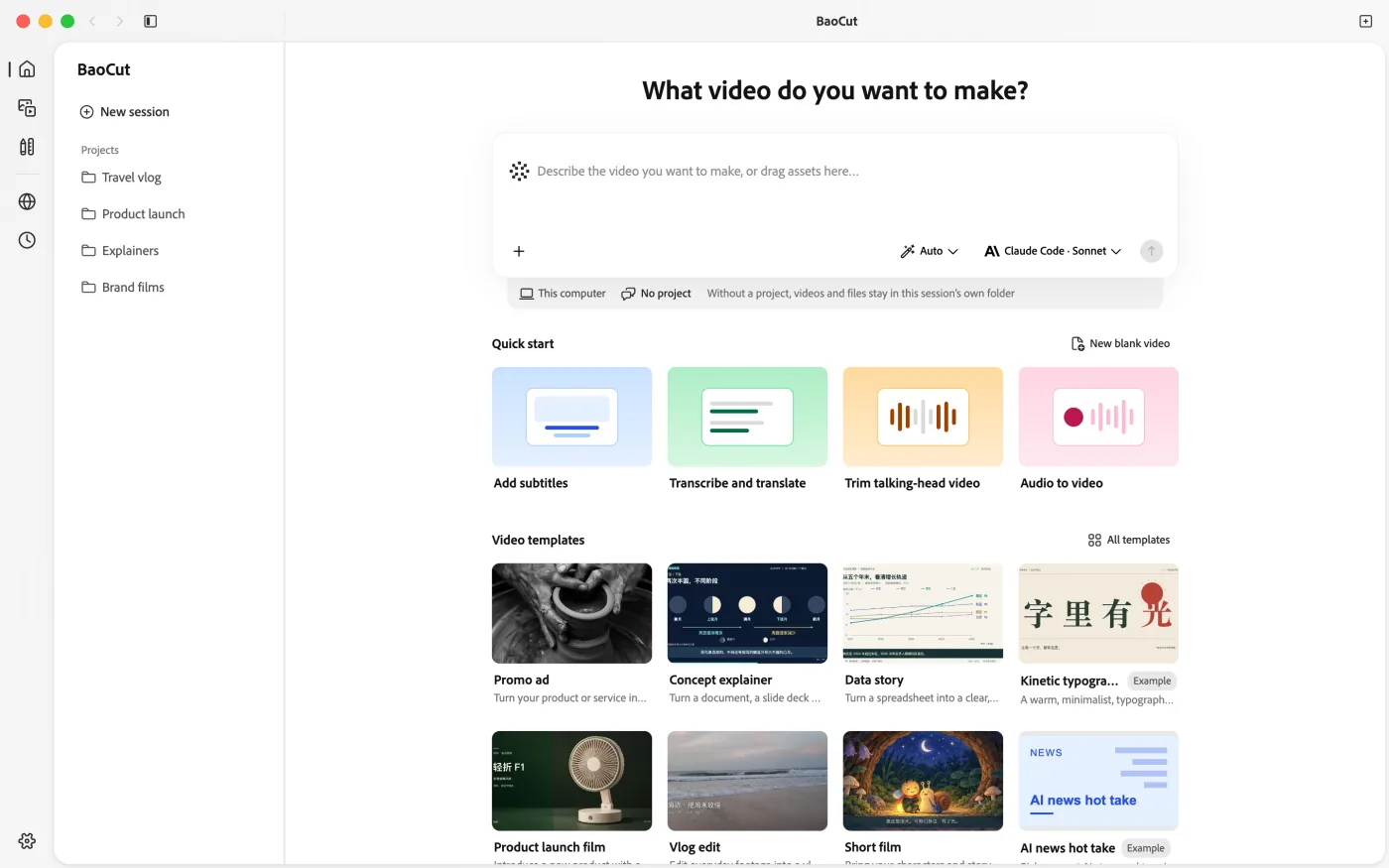Open the Brand films project folder
Viewport: 1389px width, 868px height.
pyautogui.click(x=123, y=288)
